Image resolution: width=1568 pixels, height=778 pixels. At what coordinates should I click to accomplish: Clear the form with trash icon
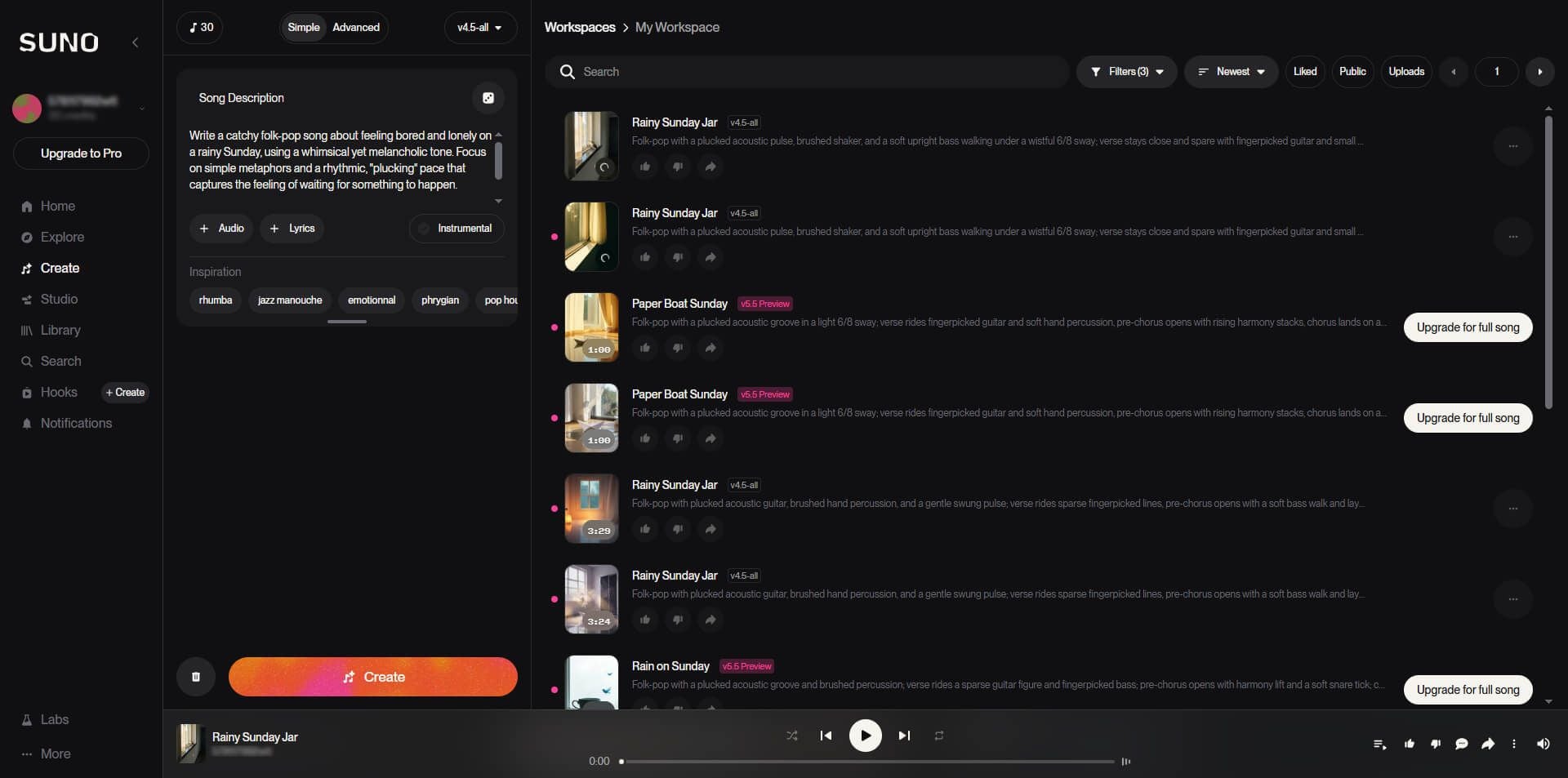coord(196,677)
